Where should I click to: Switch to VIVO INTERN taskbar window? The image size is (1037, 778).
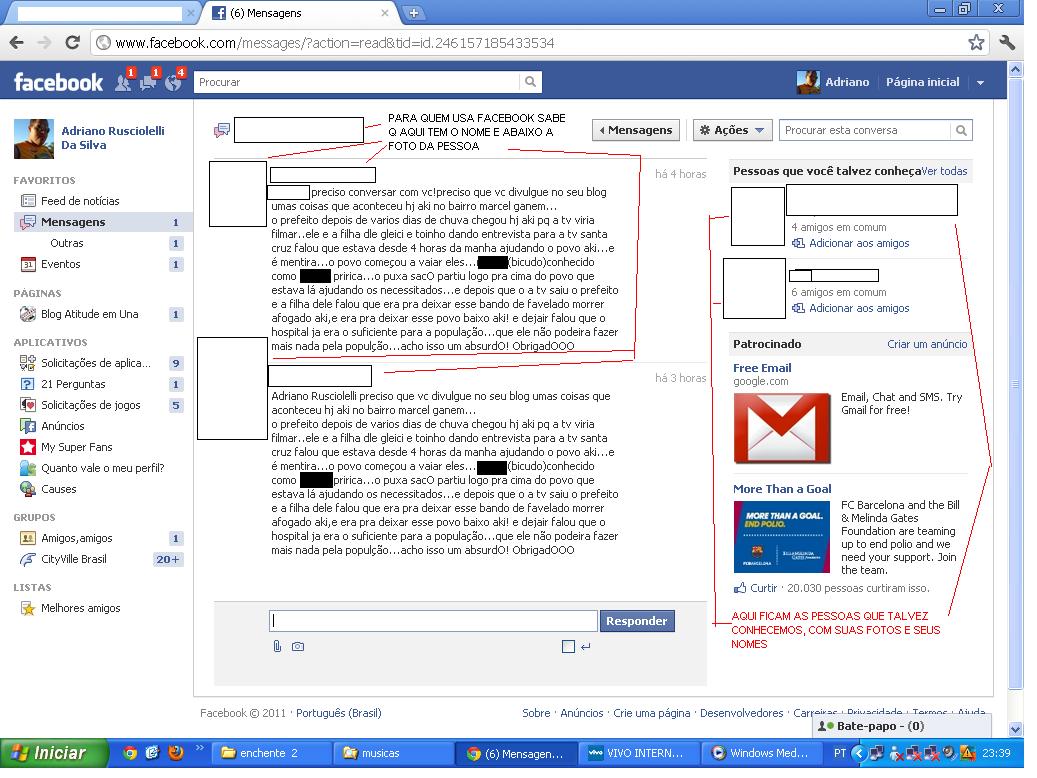639,753
